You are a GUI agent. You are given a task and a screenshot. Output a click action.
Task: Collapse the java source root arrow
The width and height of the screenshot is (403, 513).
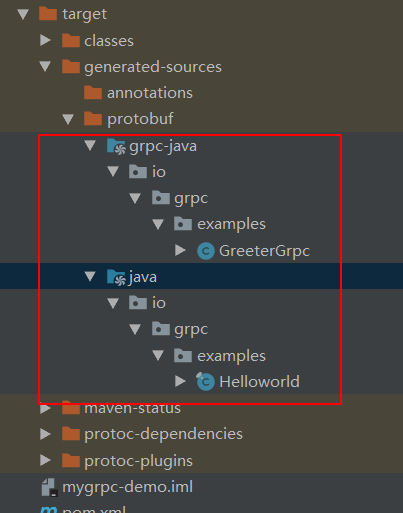pos(90,276)
